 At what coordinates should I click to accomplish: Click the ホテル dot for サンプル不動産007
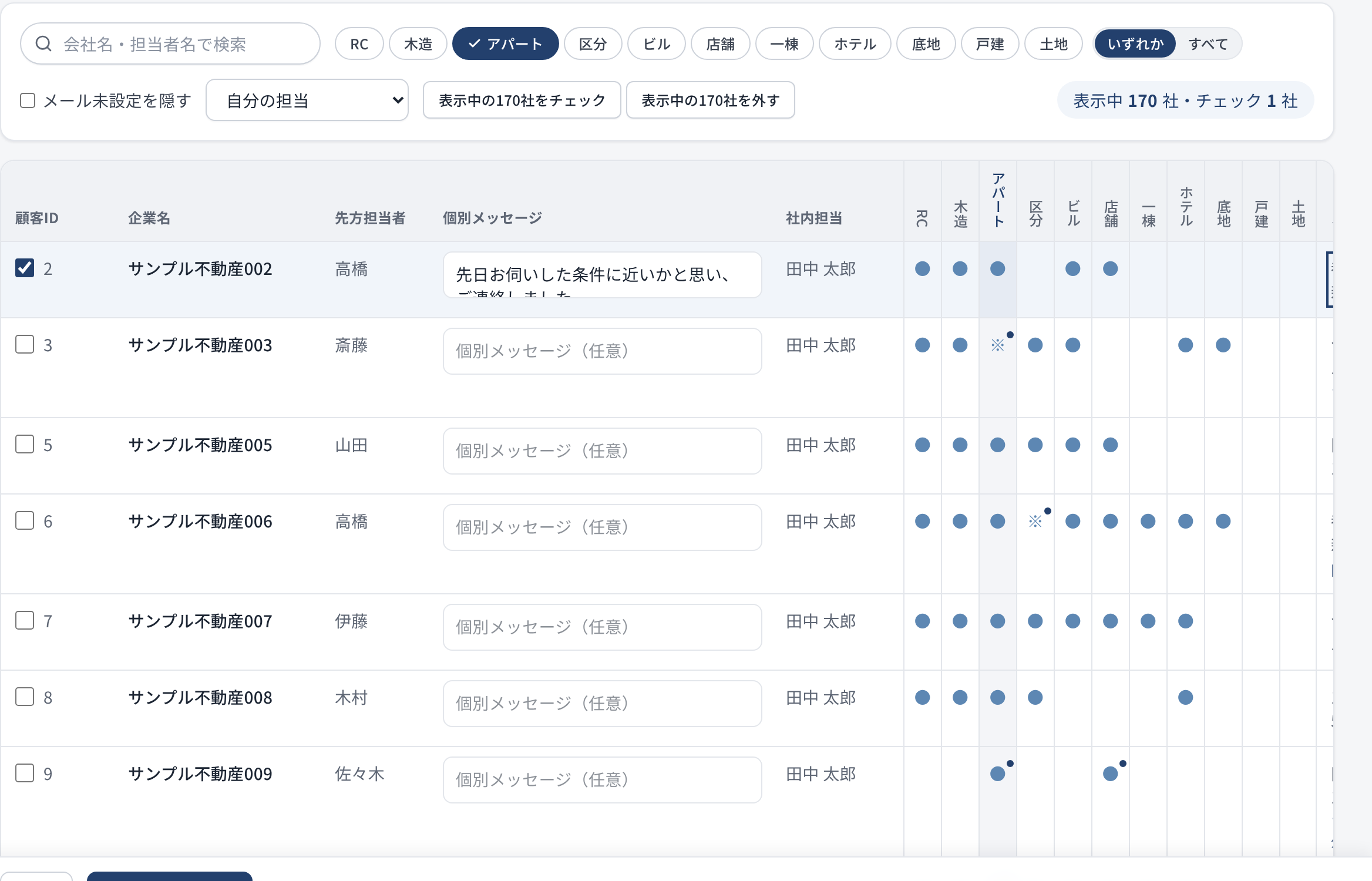tap(1186, 621)
